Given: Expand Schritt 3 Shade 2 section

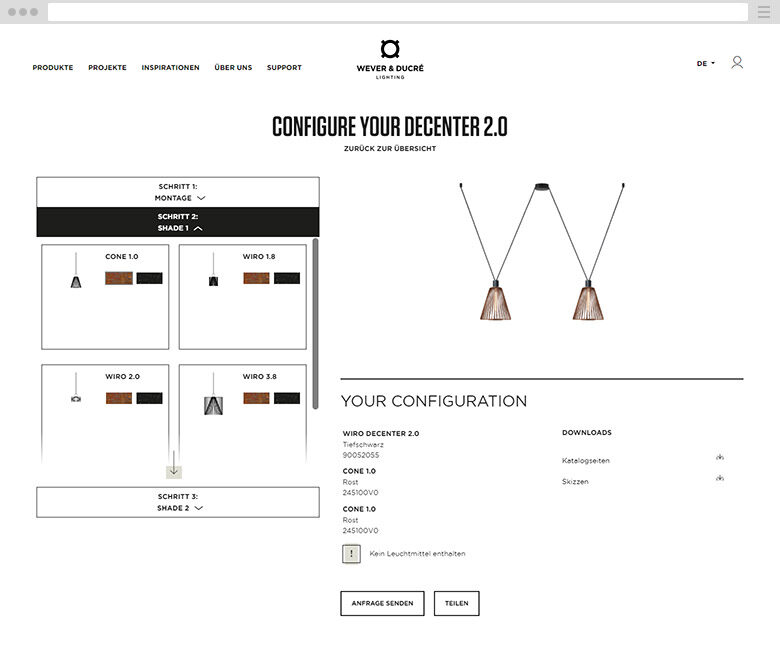Looking at the screenshot, I should click(x=178, y=502).
